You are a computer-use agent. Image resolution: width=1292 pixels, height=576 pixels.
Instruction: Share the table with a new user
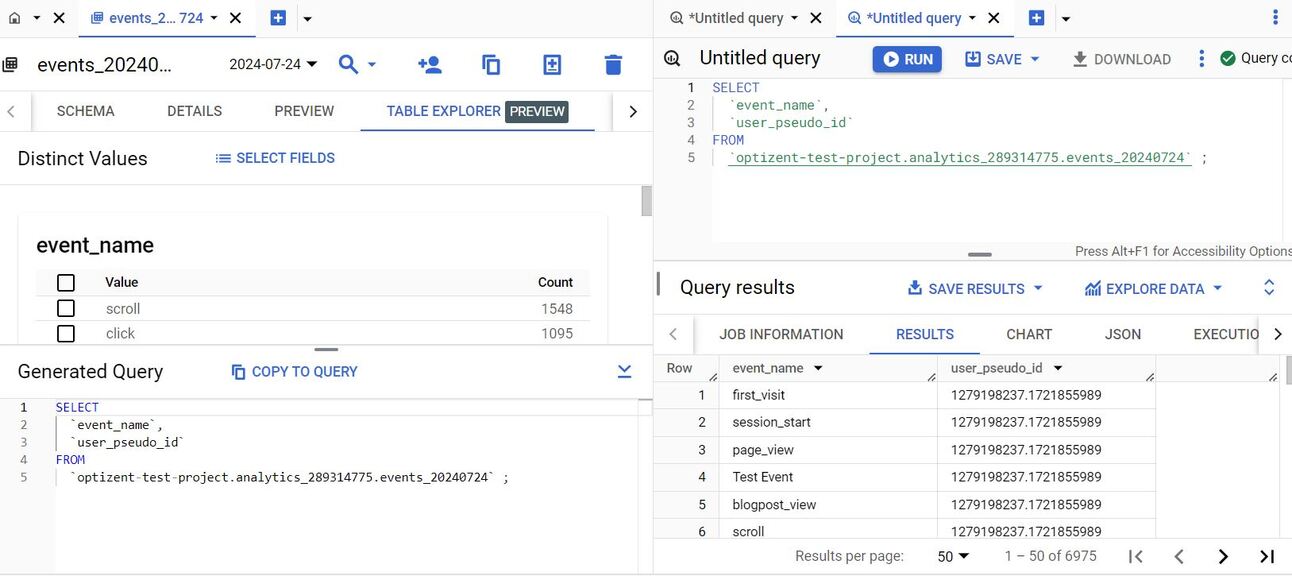pyautogui.click(x=429, y=63)
